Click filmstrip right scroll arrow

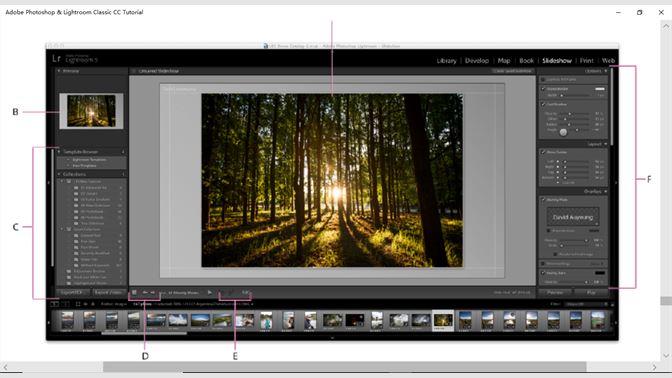616,323
